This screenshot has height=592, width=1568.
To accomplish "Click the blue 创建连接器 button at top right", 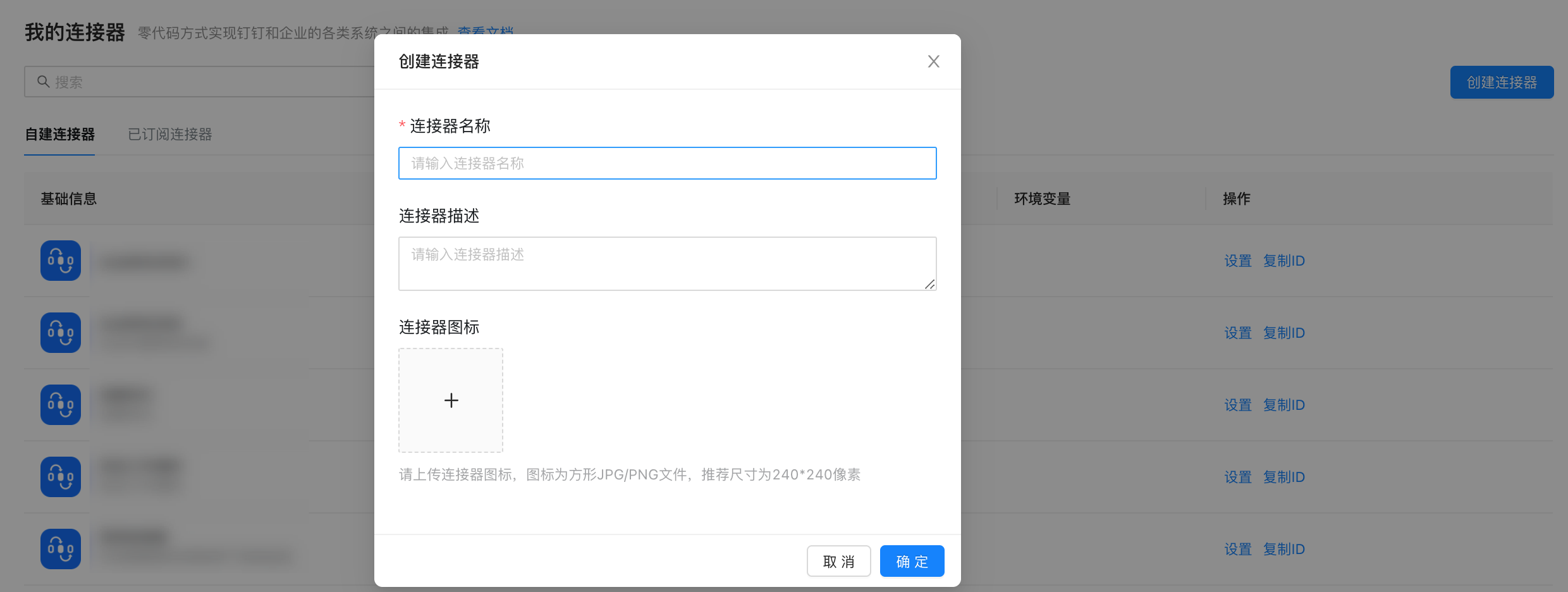I will pos(1501,82).
